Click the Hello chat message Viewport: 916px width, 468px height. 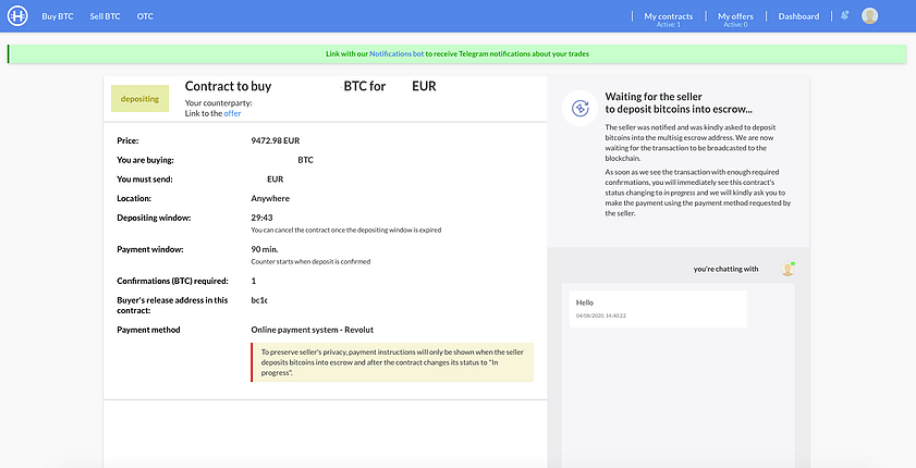coord(658,308)
